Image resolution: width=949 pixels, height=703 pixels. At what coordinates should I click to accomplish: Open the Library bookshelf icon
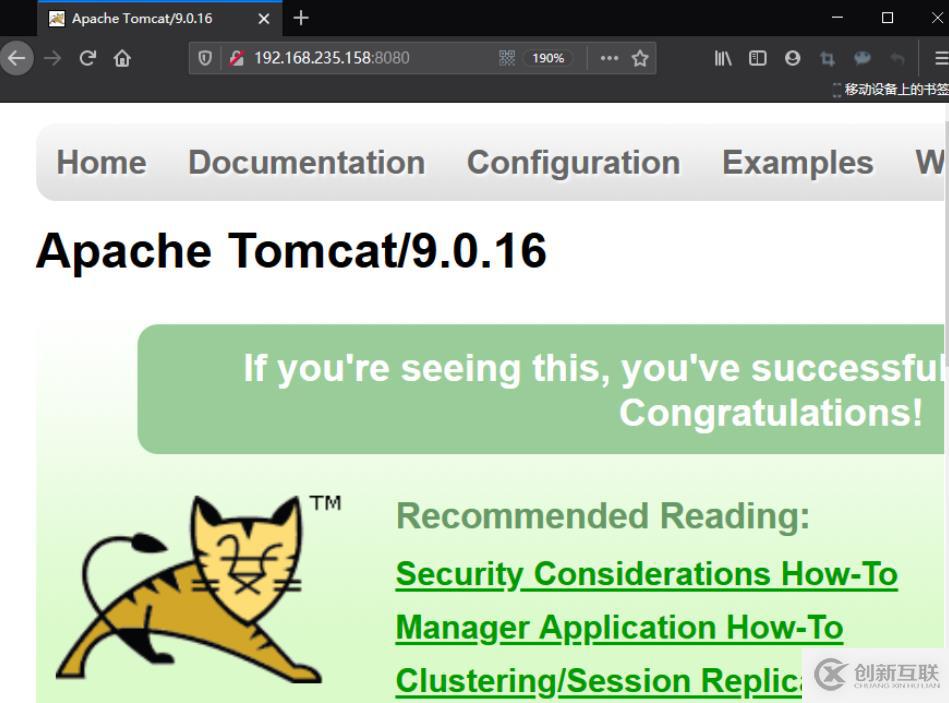click(723, 58)
